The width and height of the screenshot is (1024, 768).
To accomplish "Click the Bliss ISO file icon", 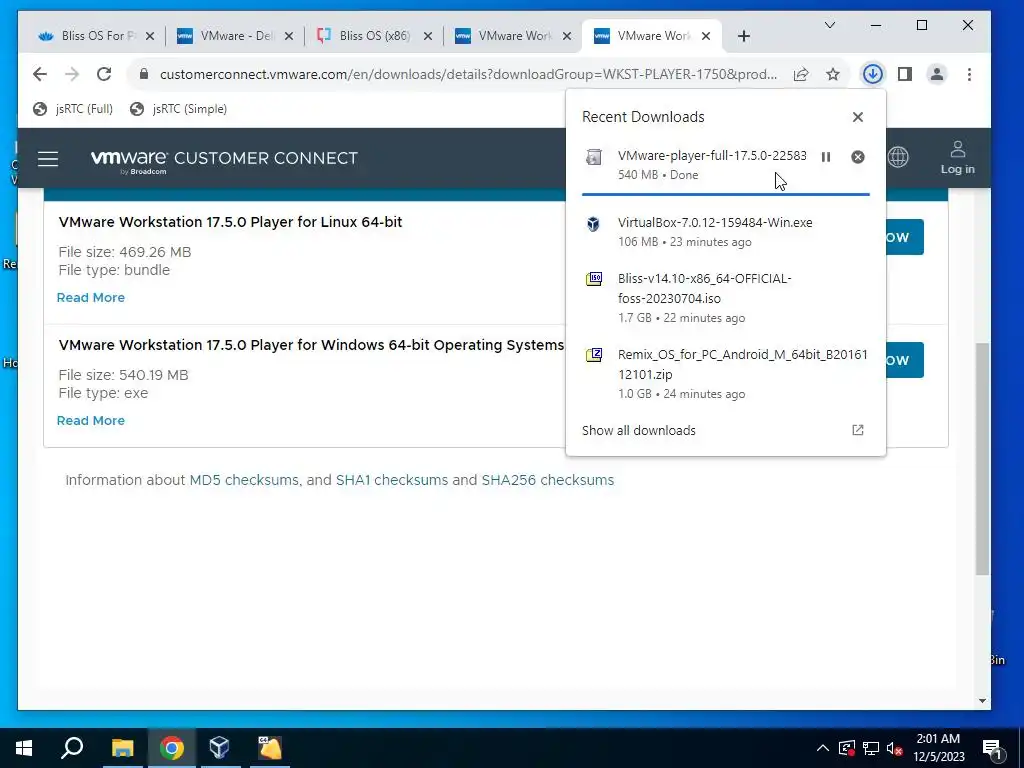I will 594,280.
